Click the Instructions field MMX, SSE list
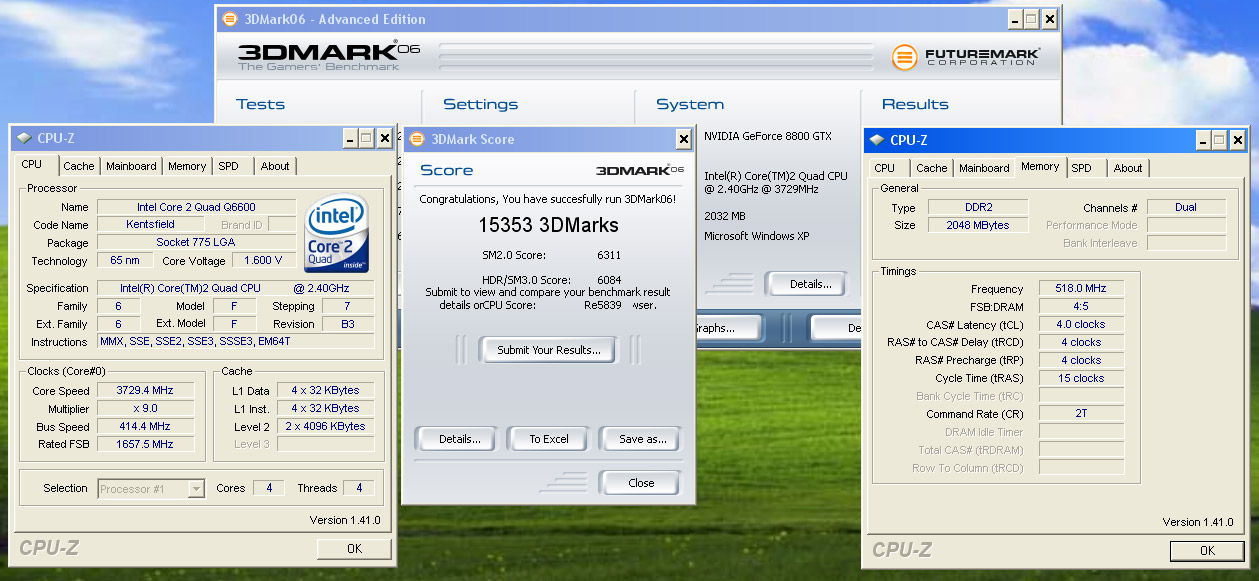The width and height of the screenshot is (1259, 581). [236, 343]
